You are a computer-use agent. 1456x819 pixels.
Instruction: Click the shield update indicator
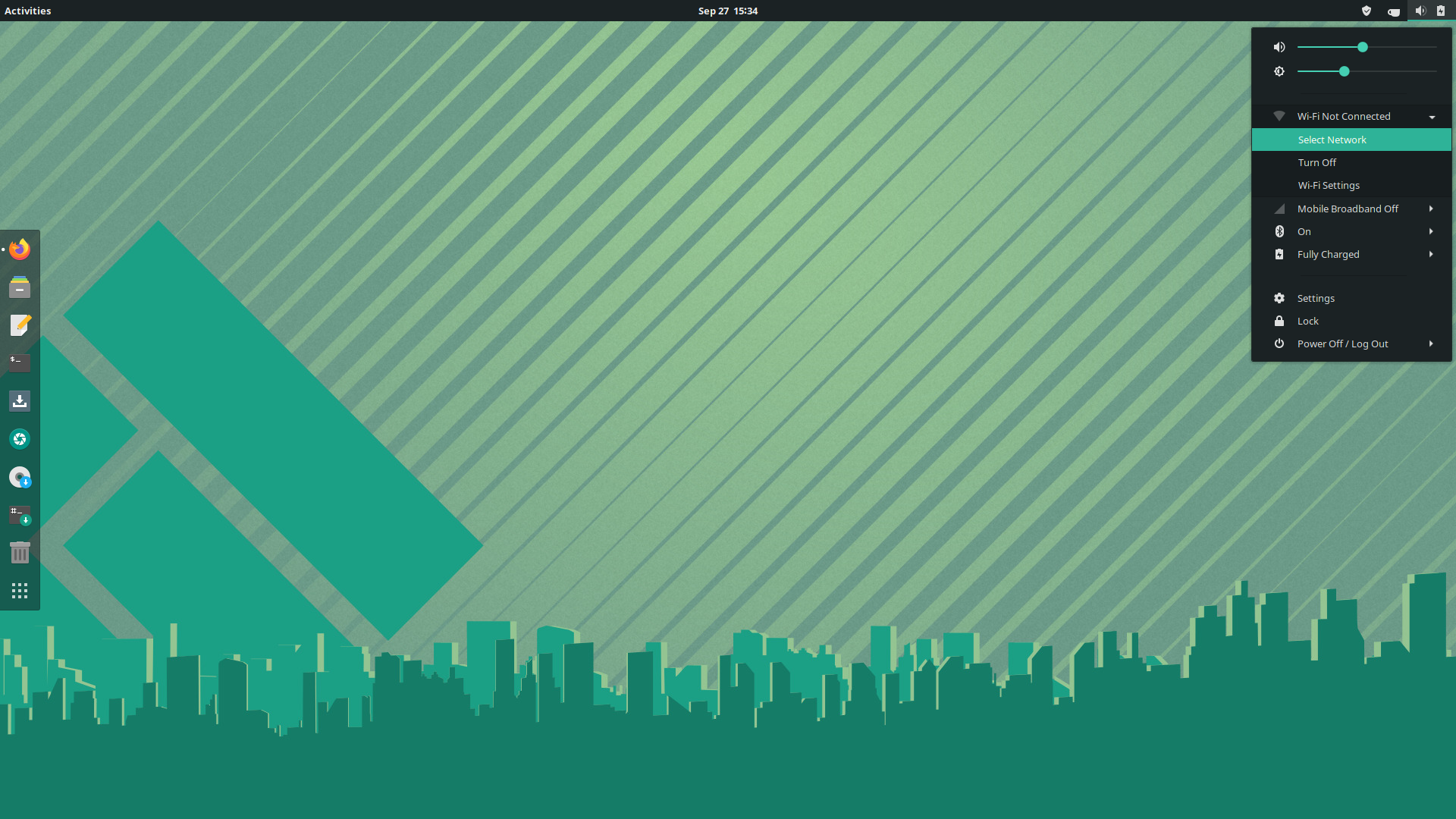click(x=1367, y=11)
